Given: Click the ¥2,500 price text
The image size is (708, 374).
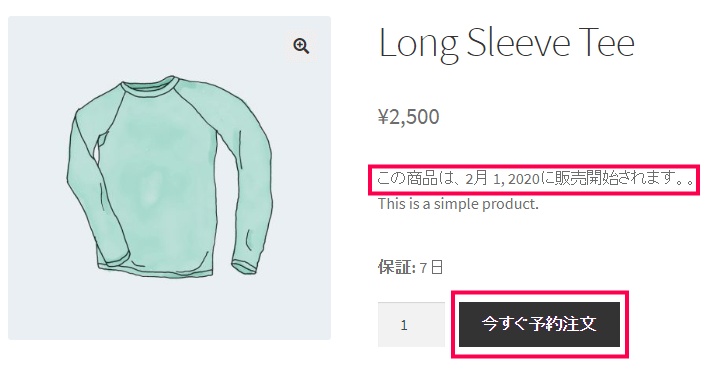Looking at the screenshot, I should (408, 117).
